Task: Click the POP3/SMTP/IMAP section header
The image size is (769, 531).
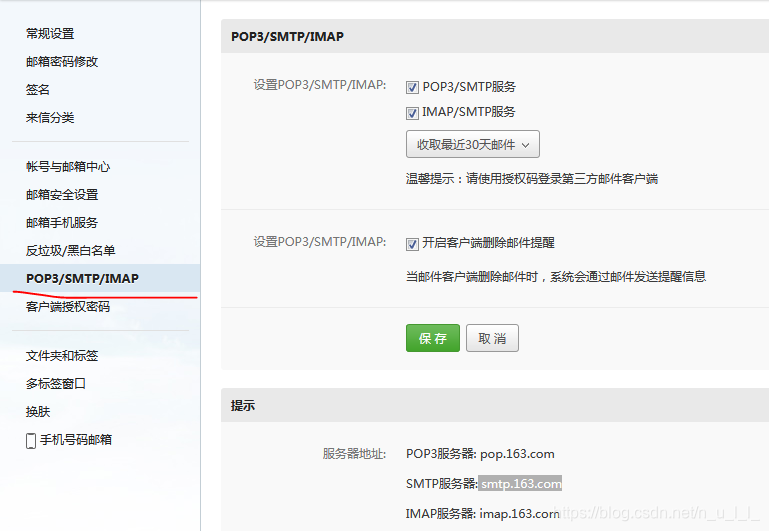Action: (287, 37)
